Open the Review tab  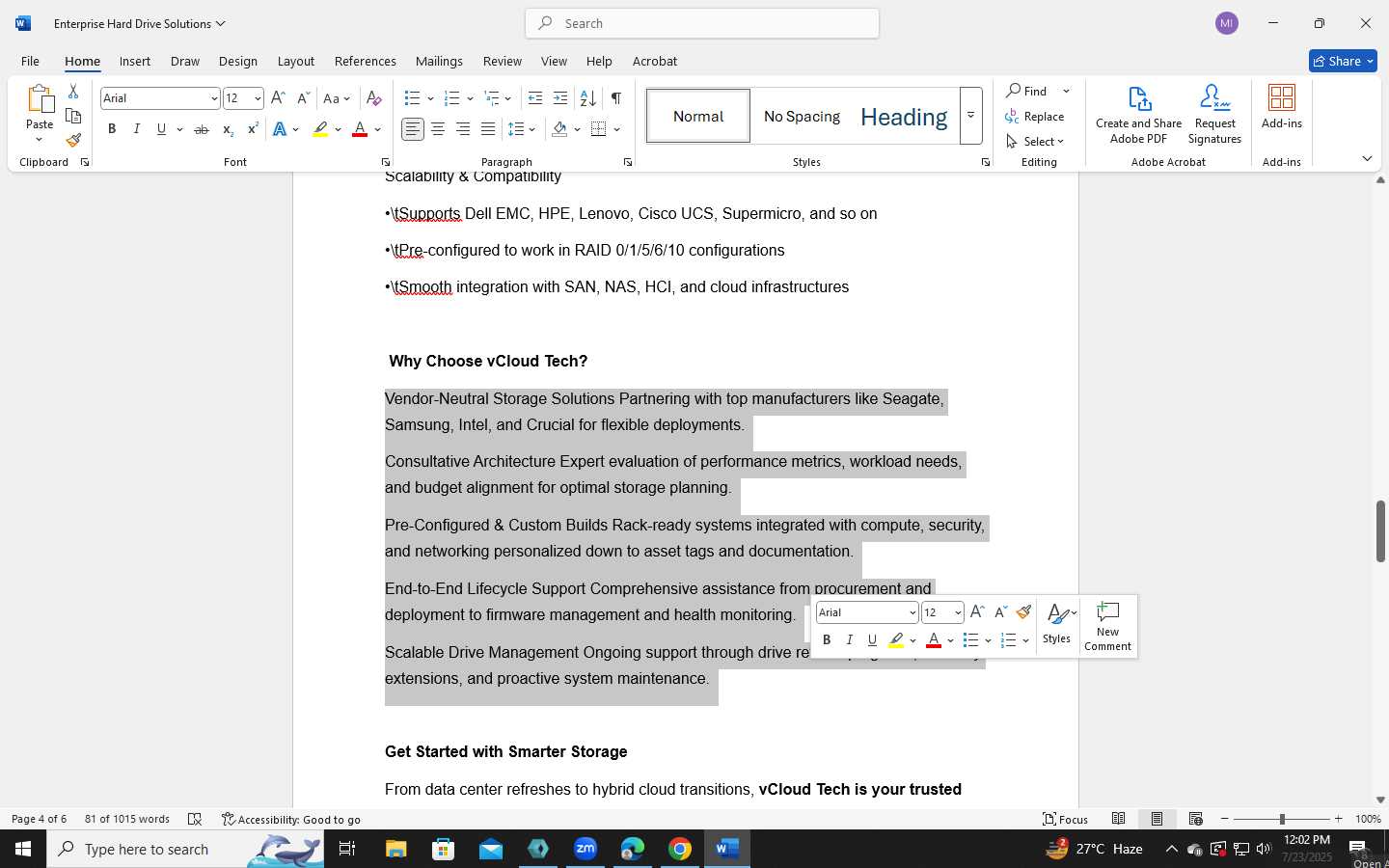pos(503,61)
